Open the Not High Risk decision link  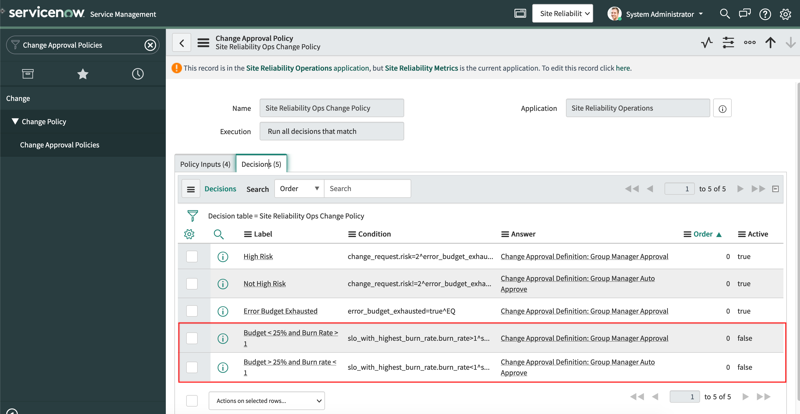(x=265, y=284)
